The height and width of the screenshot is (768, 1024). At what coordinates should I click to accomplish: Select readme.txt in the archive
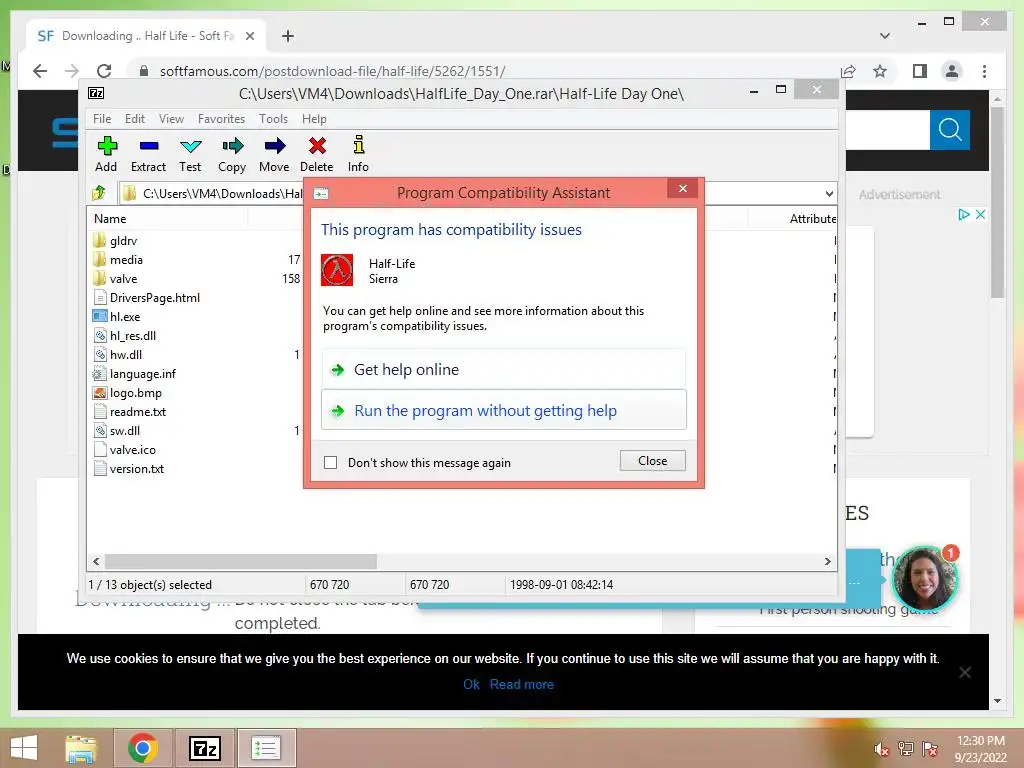[x=138, y=412]
